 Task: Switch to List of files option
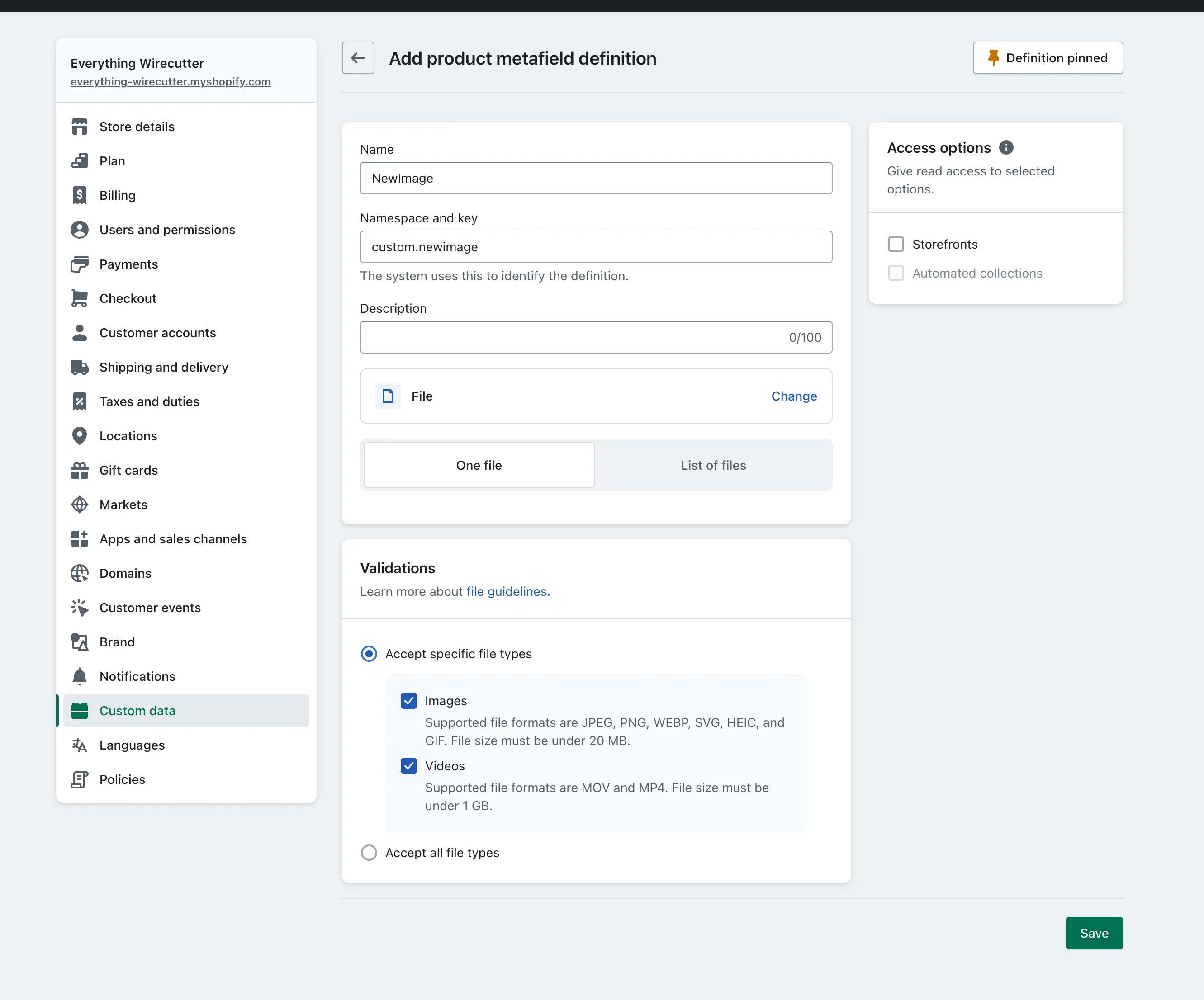[x=713, y=465]
